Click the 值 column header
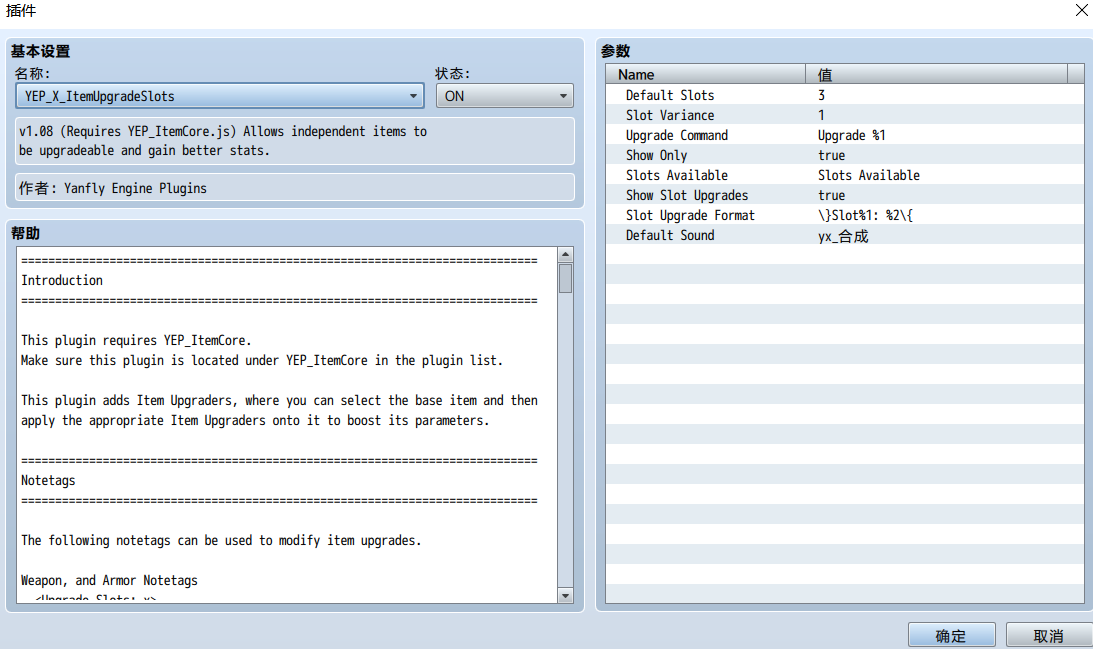The image size is (1093, 649). coord(936,75)
